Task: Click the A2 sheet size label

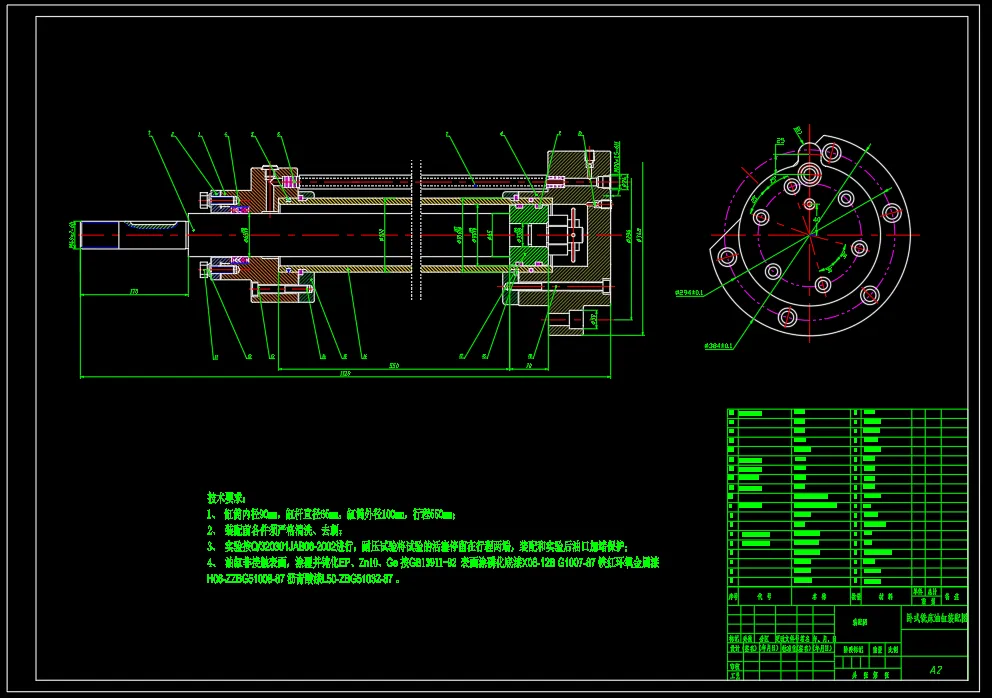Action: tap(936, 670)
